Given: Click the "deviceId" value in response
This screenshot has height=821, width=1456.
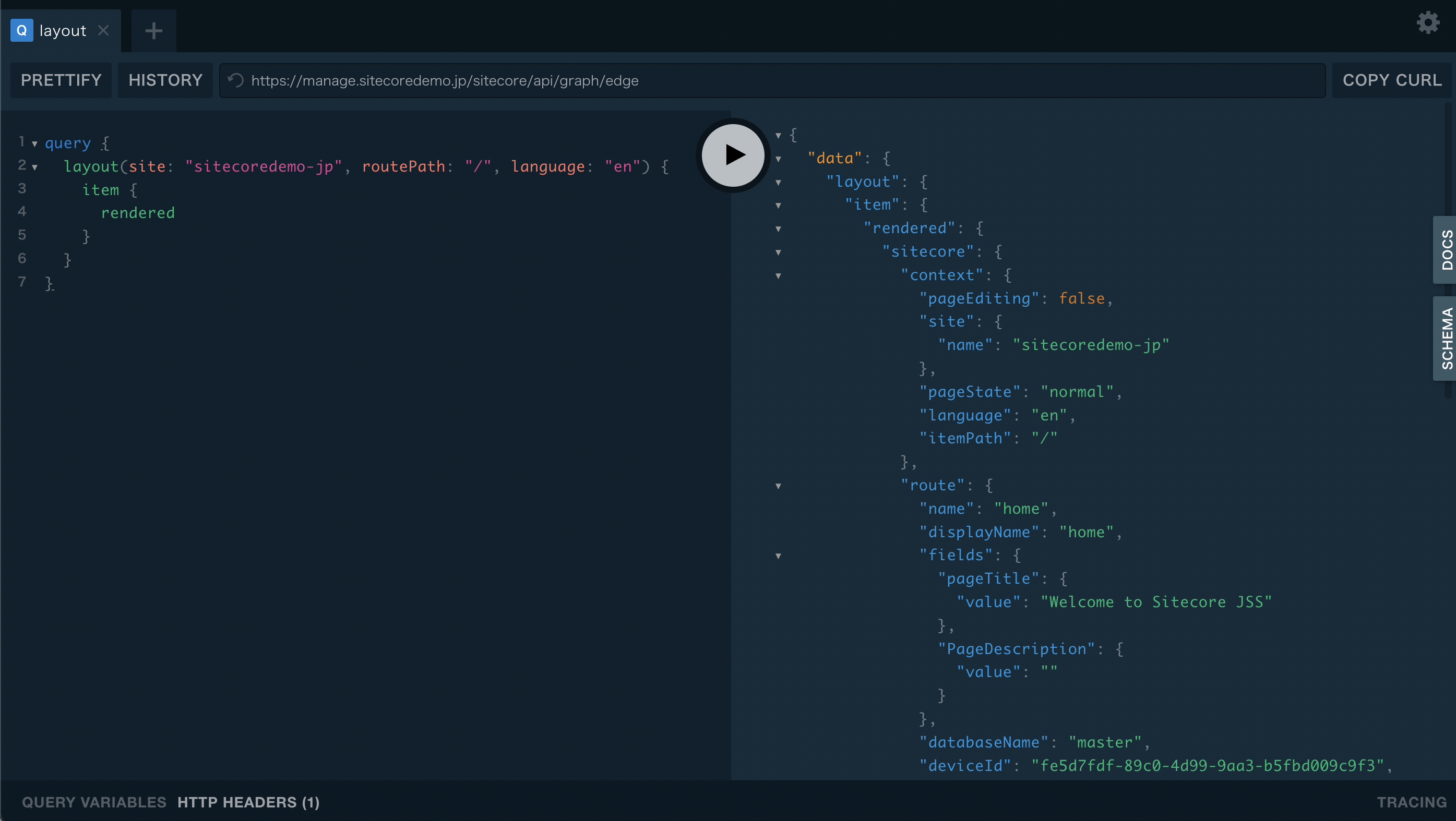Looking at the screenshot, I should (1207, 765).
